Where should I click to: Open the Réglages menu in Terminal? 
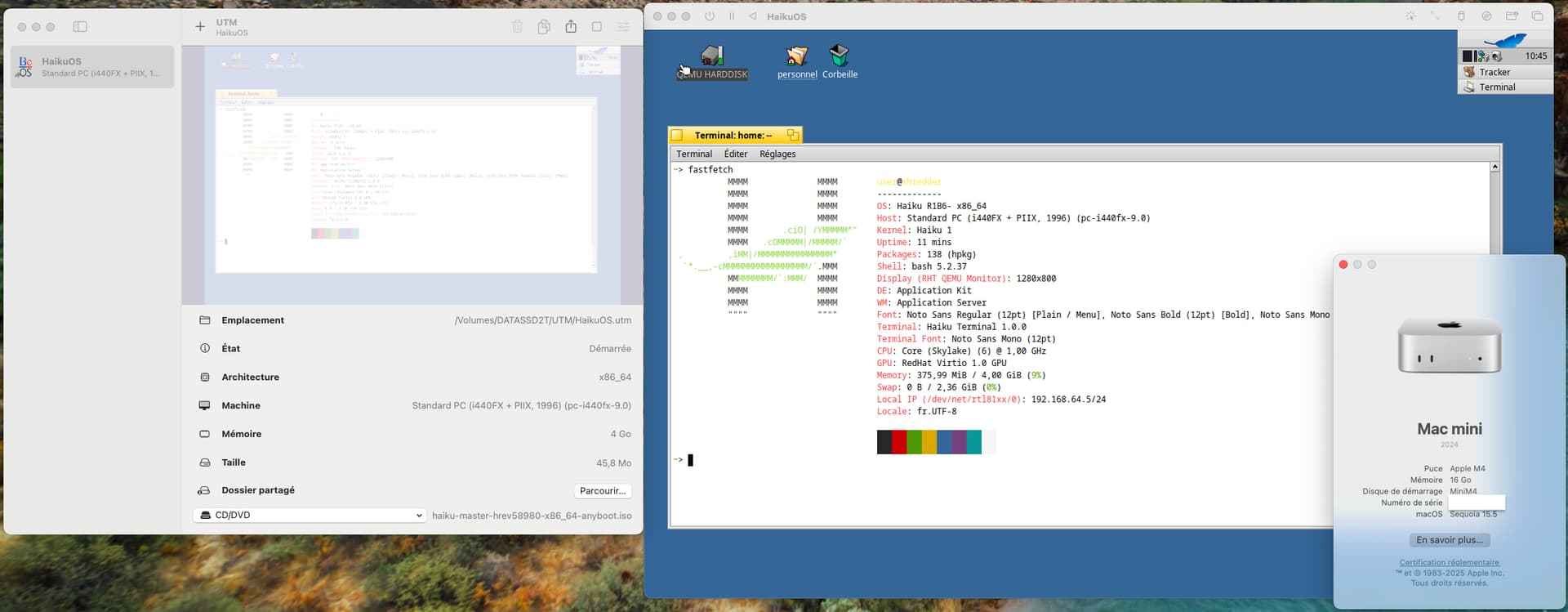click(777, 154)
